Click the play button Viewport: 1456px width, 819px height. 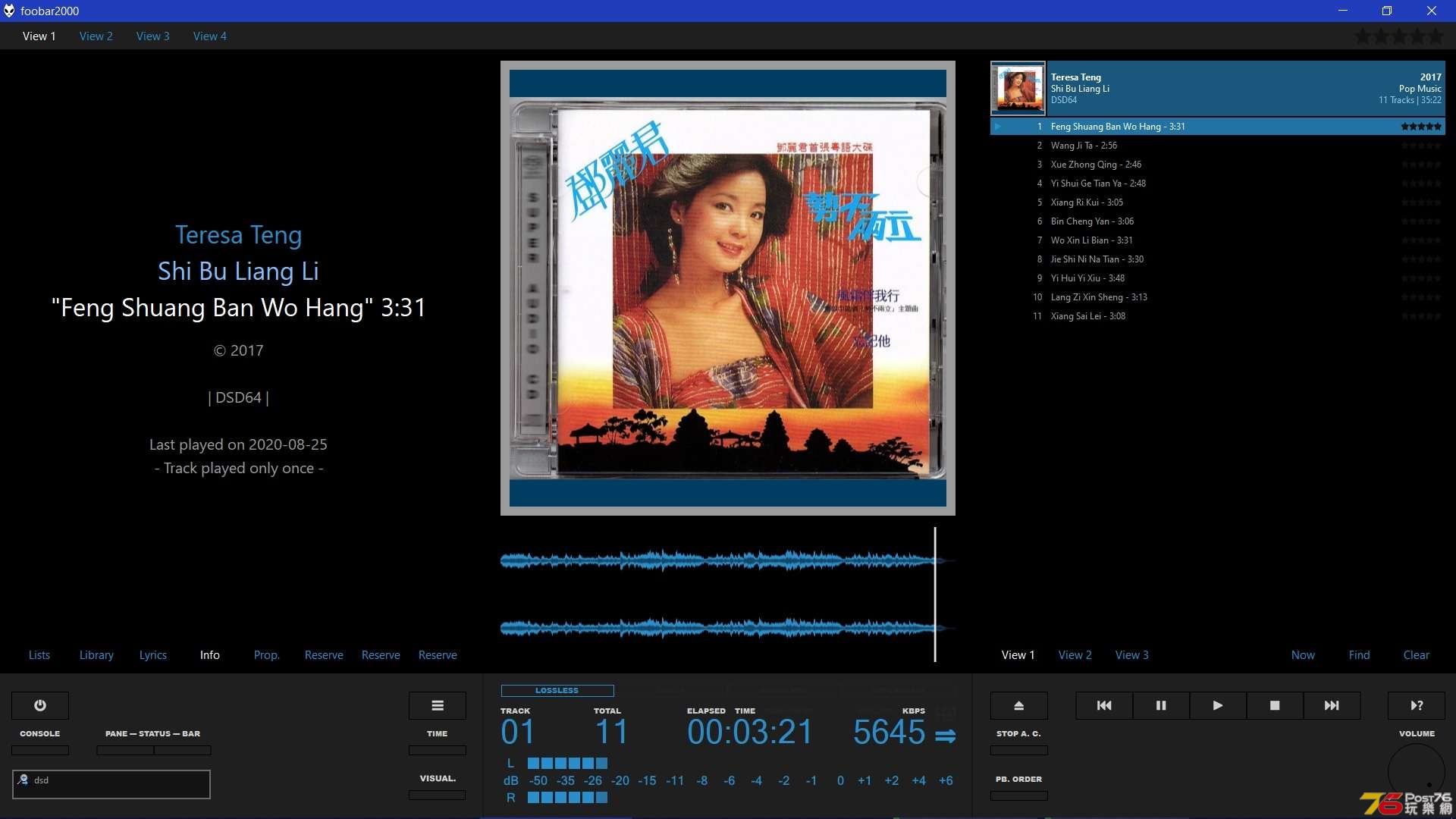coord(1218,705)
